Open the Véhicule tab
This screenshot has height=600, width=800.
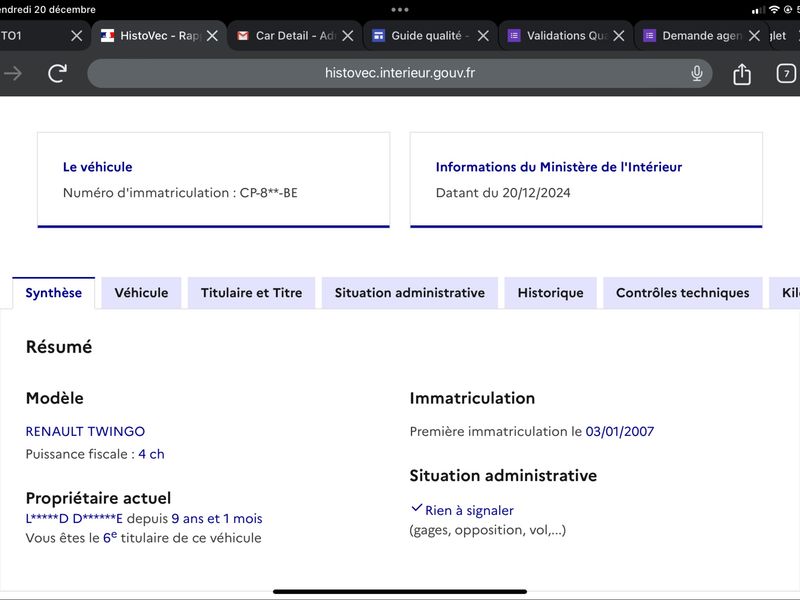[x=141, y=293]
